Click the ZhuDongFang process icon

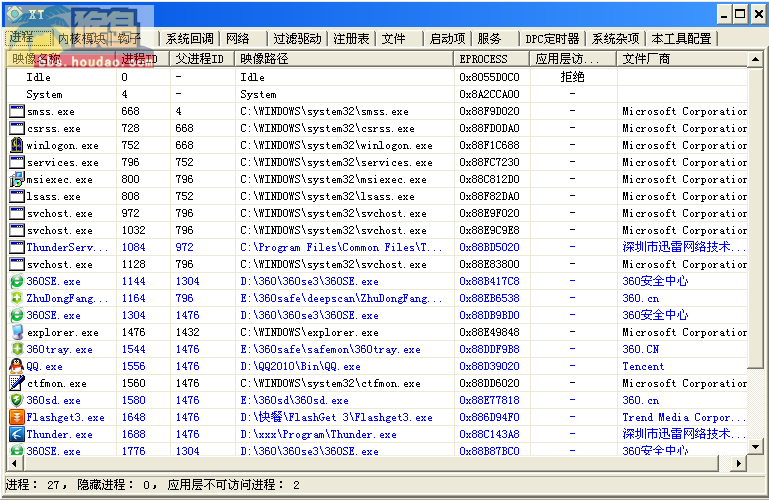coord(17,298)
